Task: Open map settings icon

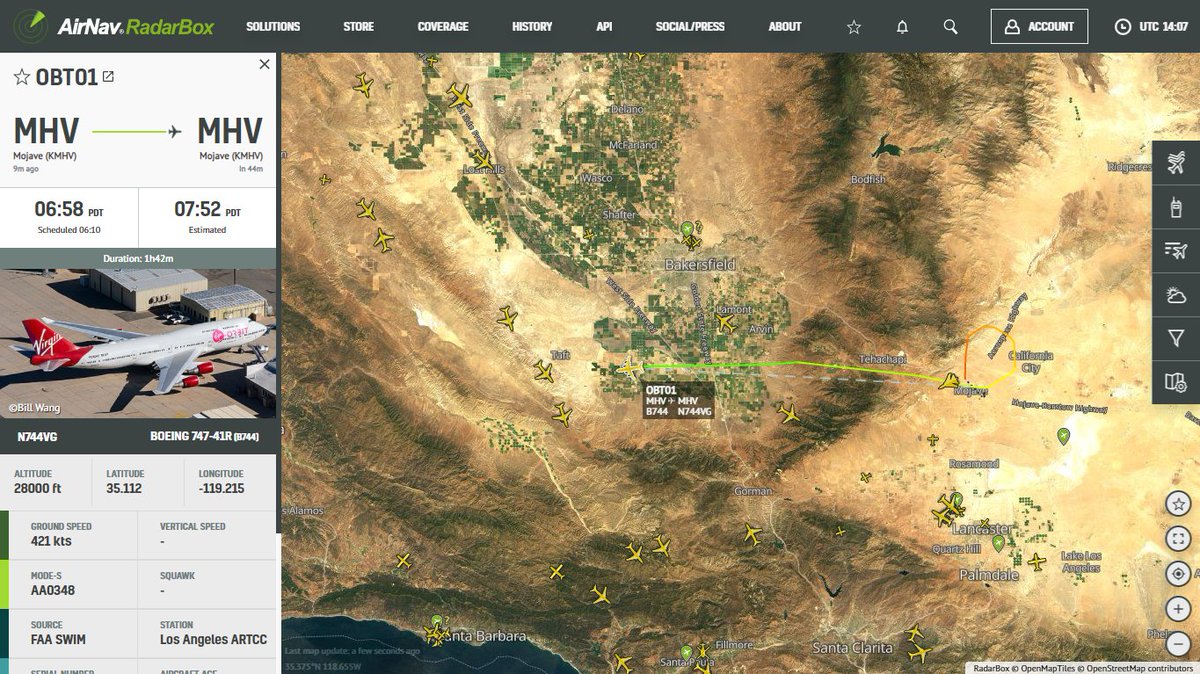Action: (x=1176, y=382)
